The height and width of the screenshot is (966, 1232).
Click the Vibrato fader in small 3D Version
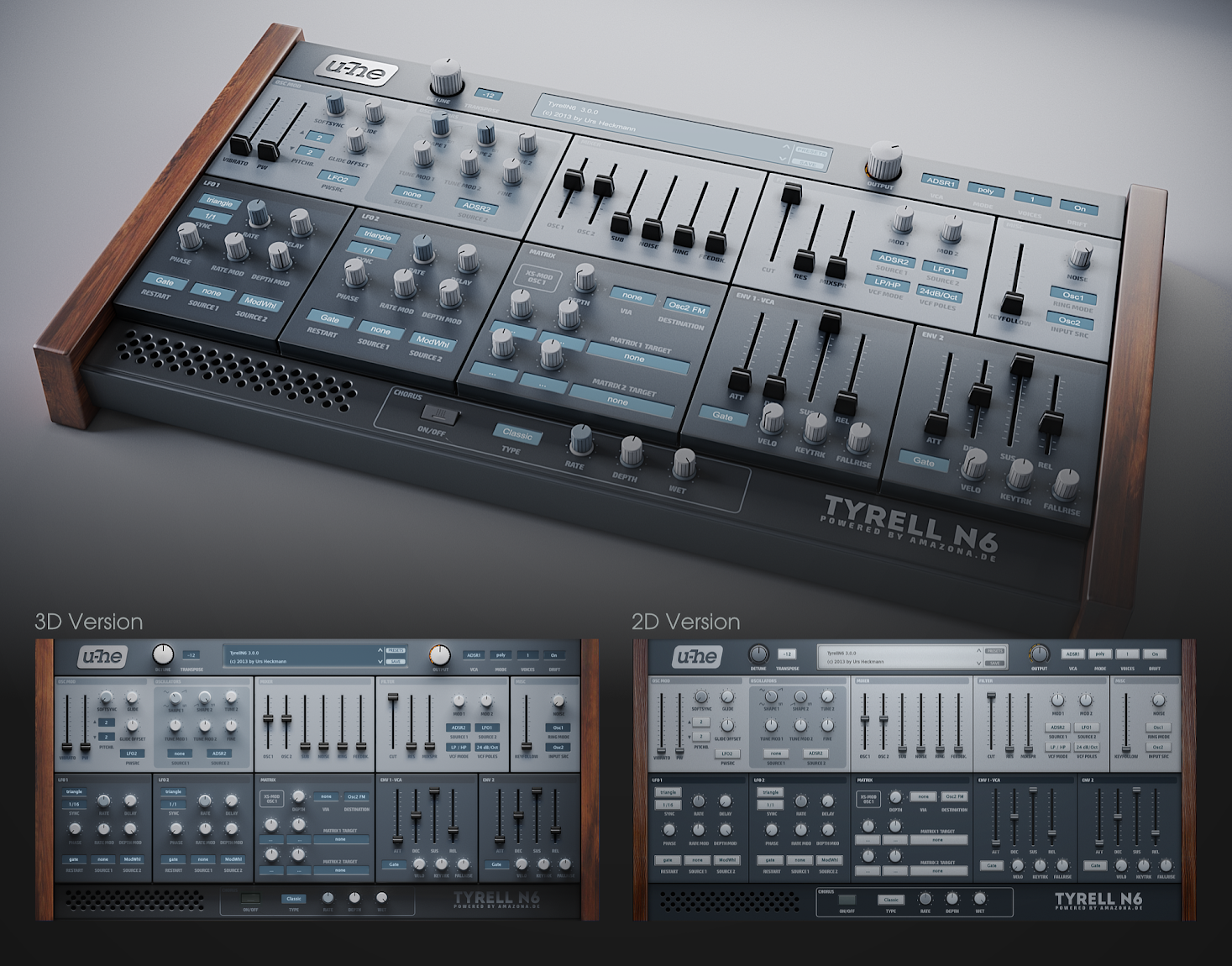67,747
